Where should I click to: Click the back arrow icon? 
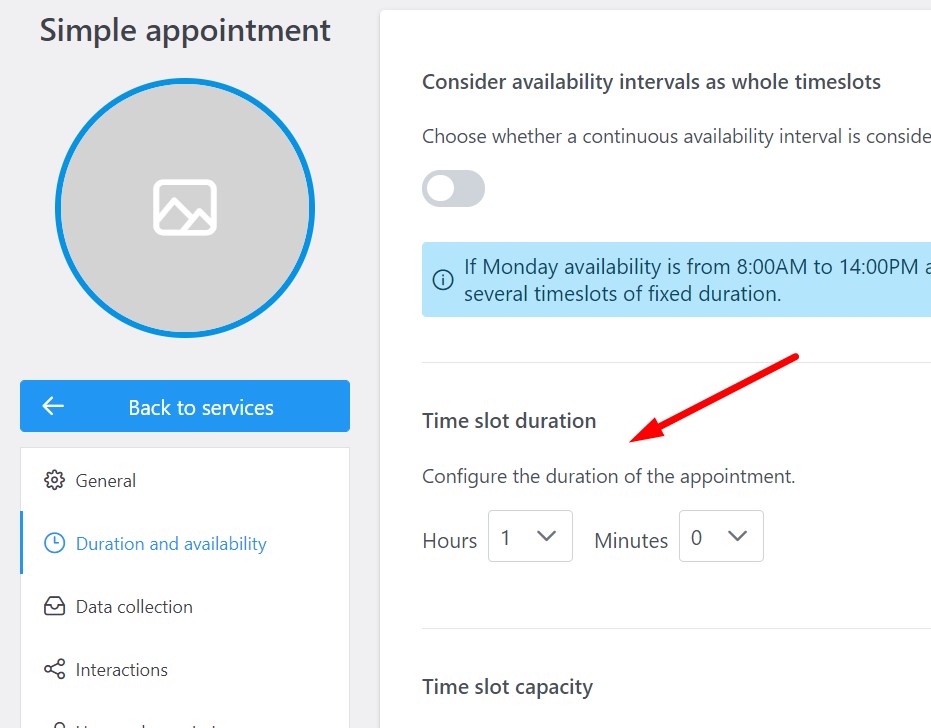point(53,406)
